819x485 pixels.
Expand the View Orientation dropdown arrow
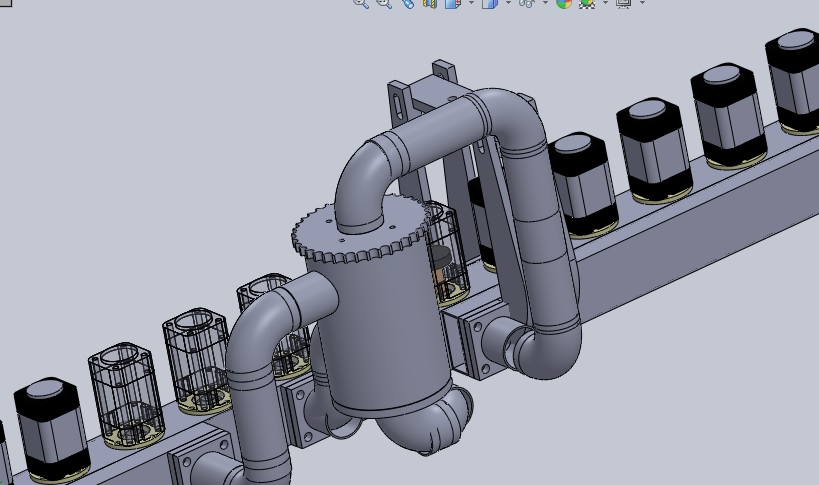(471, 3)
